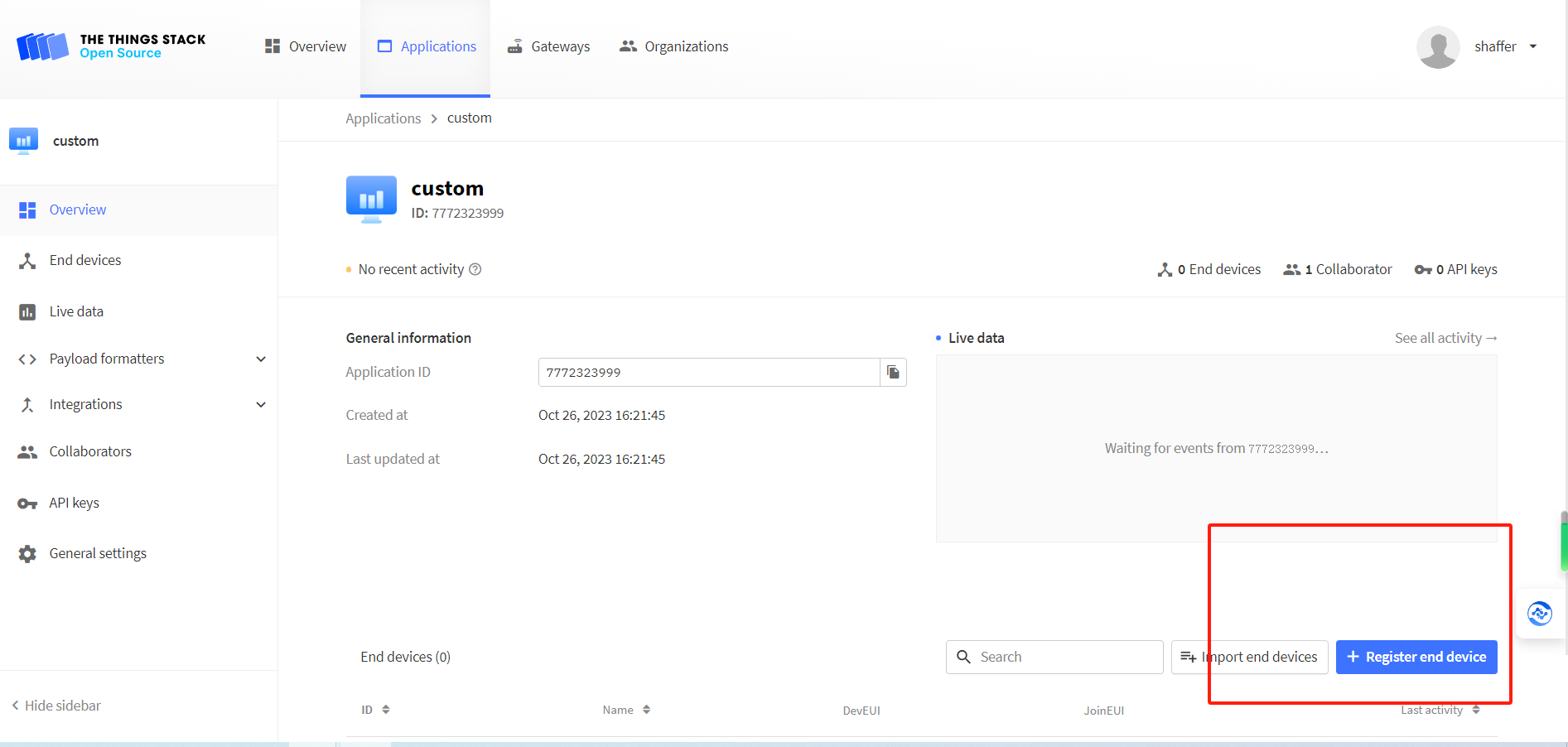The width and height of the screenshot is (1568, 747).
Task: Expand the Integrations submenu
Action: tap(261, 405)
